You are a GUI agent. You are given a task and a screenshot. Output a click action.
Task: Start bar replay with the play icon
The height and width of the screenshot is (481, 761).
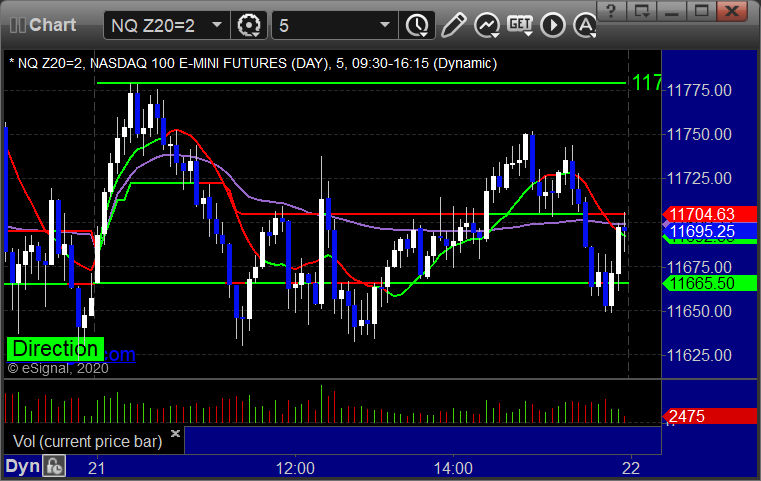(x=553, y=25)
